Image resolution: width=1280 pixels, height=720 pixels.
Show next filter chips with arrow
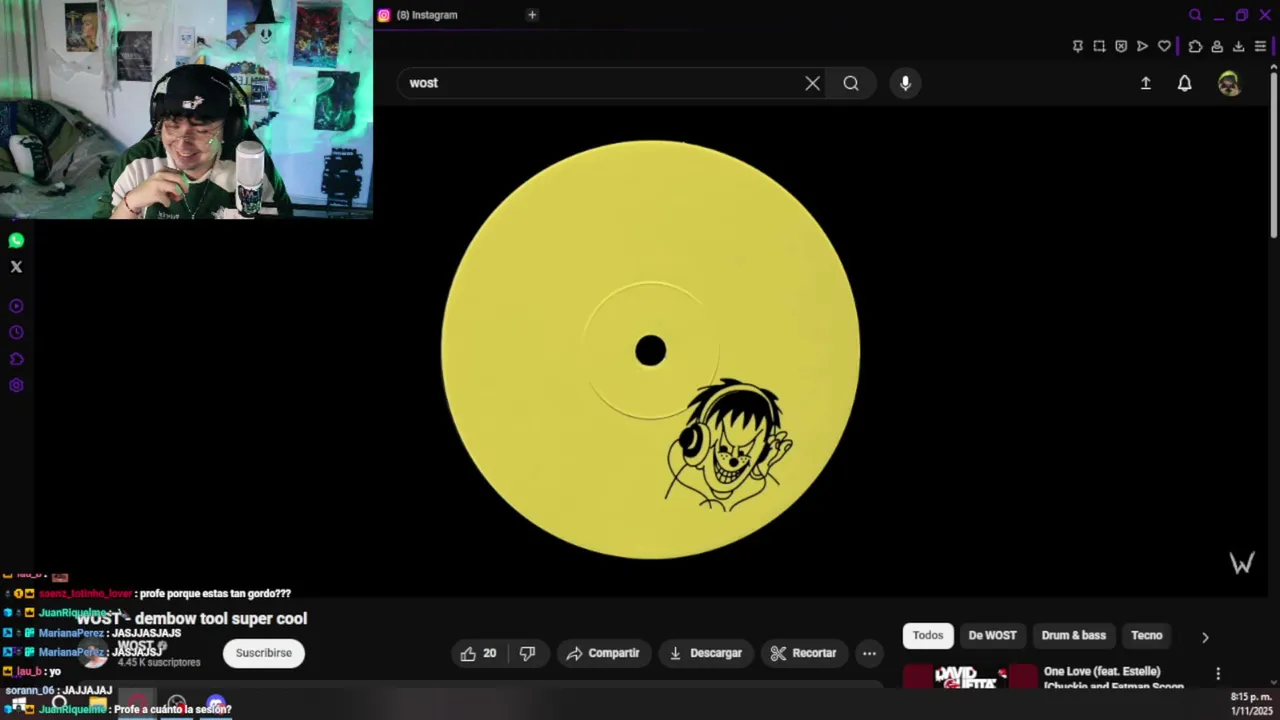(x=1205, y=637)
